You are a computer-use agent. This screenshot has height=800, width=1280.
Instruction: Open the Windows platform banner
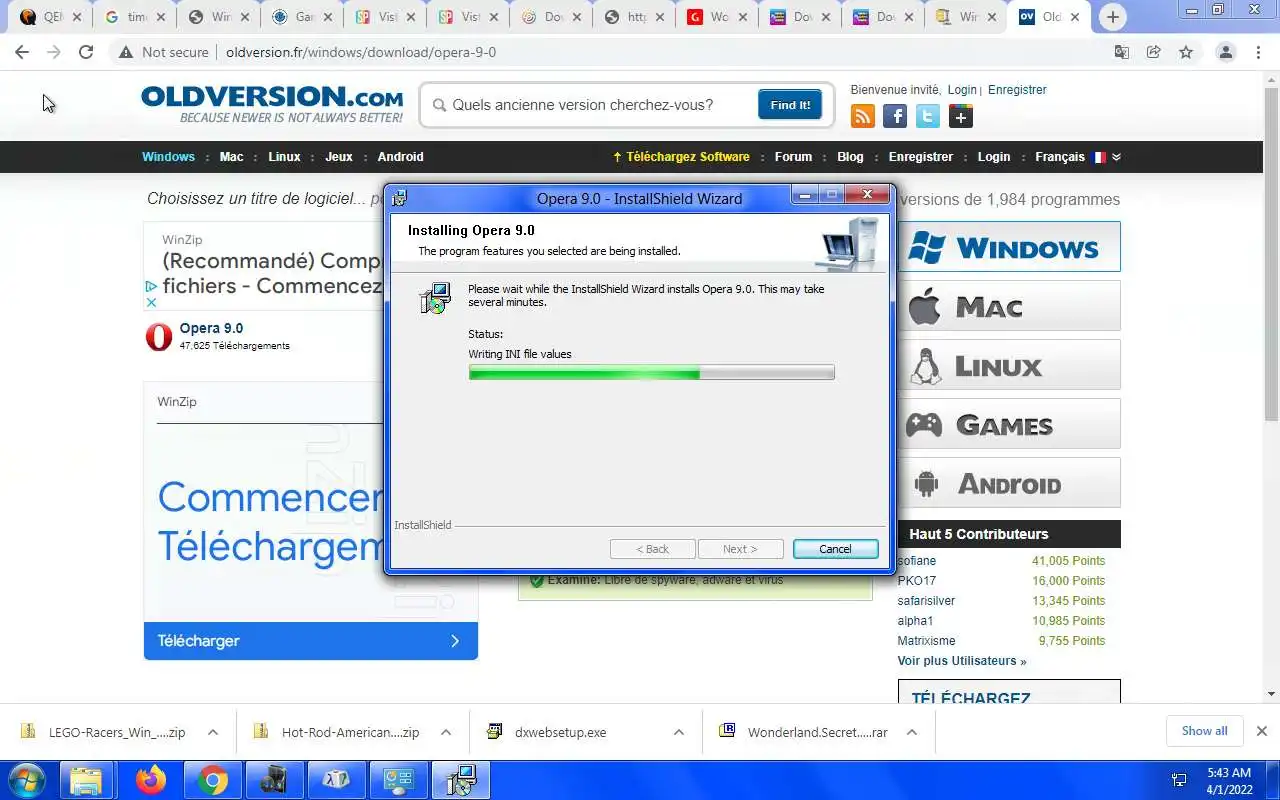pos(1009,247)
